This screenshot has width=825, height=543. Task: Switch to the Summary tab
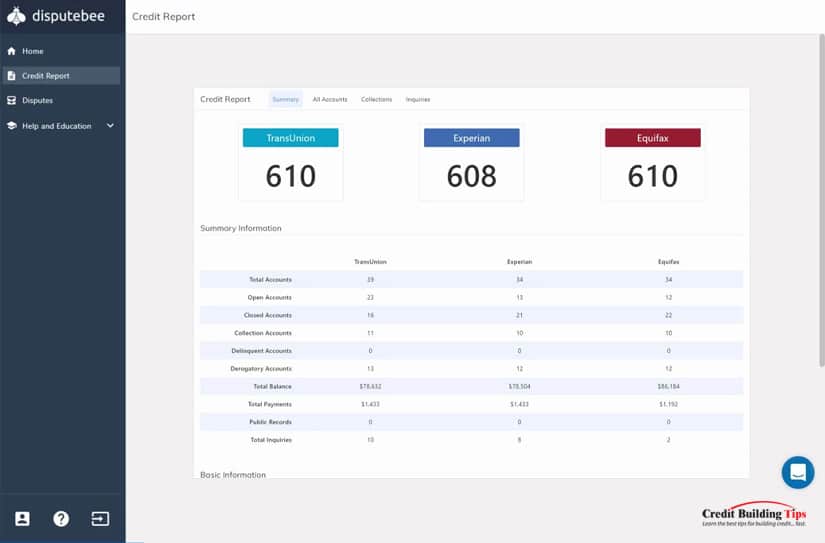[286, 99]
